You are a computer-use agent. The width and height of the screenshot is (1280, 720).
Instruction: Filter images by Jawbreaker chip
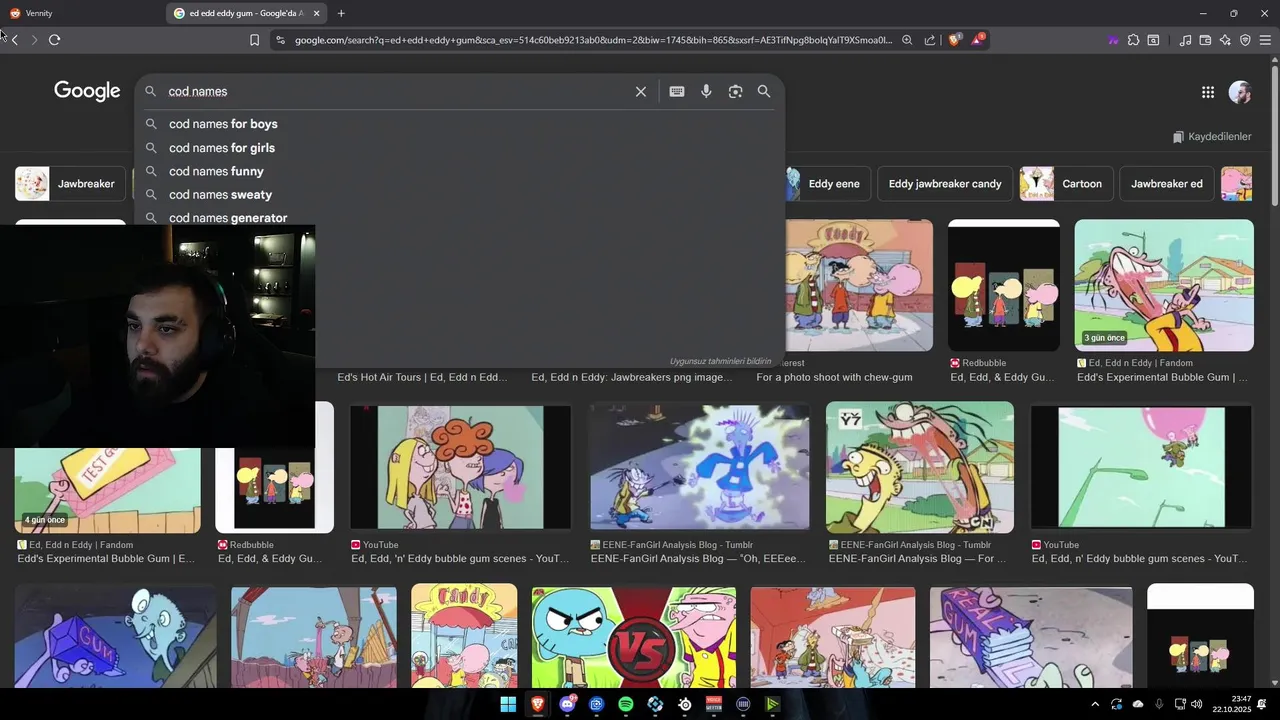point(70,184)
